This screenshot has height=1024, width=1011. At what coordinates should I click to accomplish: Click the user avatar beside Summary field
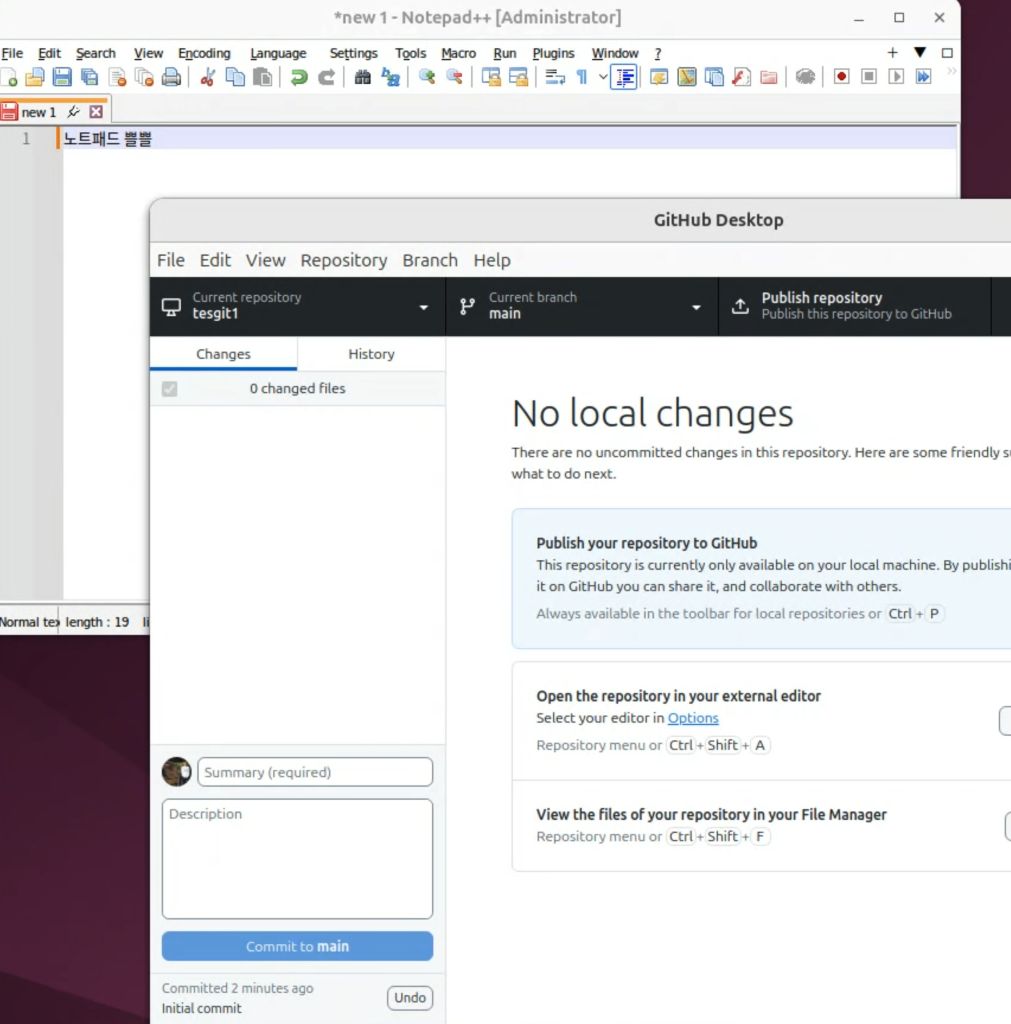(x=176, y=771)
